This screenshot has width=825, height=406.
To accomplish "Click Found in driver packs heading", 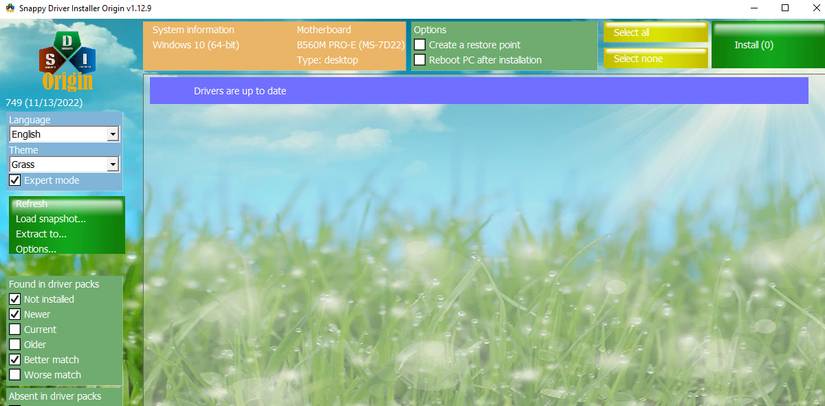I will pyautogui.click(x=54, y=284).
